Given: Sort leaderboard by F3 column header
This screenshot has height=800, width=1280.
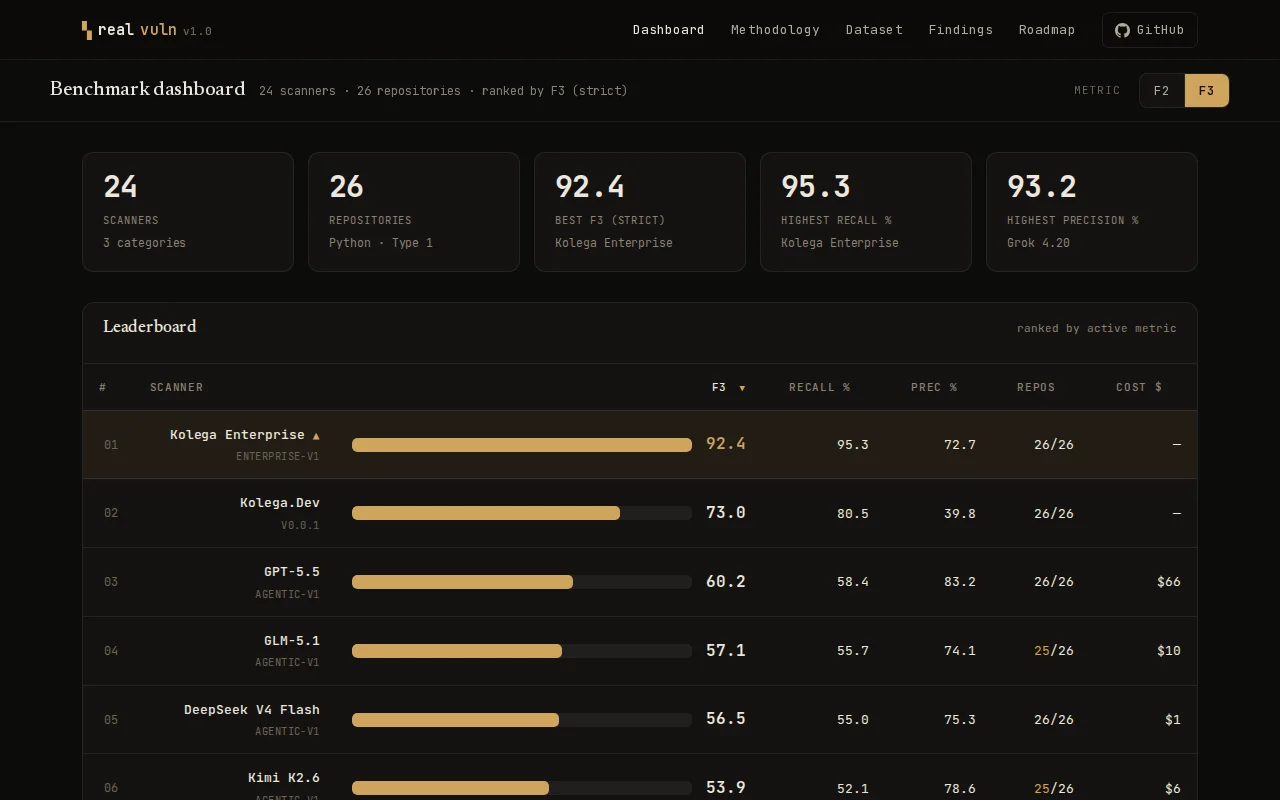Looking at the screenshot, I should coord(728,387).
